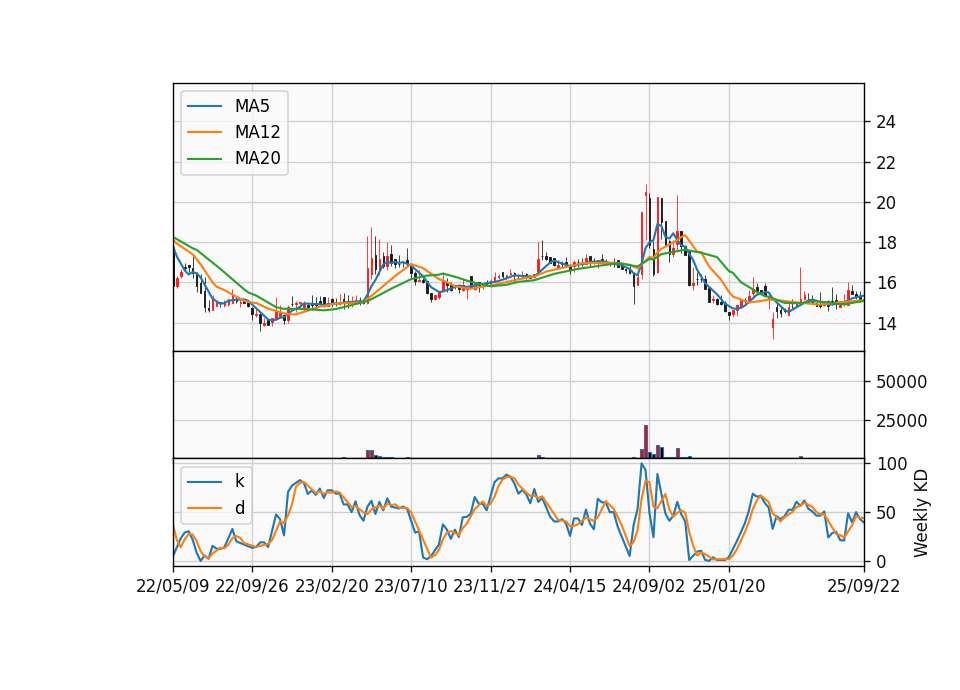Click the 23/02/20 date label
Image resolution: width=960 pixels, height=690 pixels.
click(x=332, y=587)
